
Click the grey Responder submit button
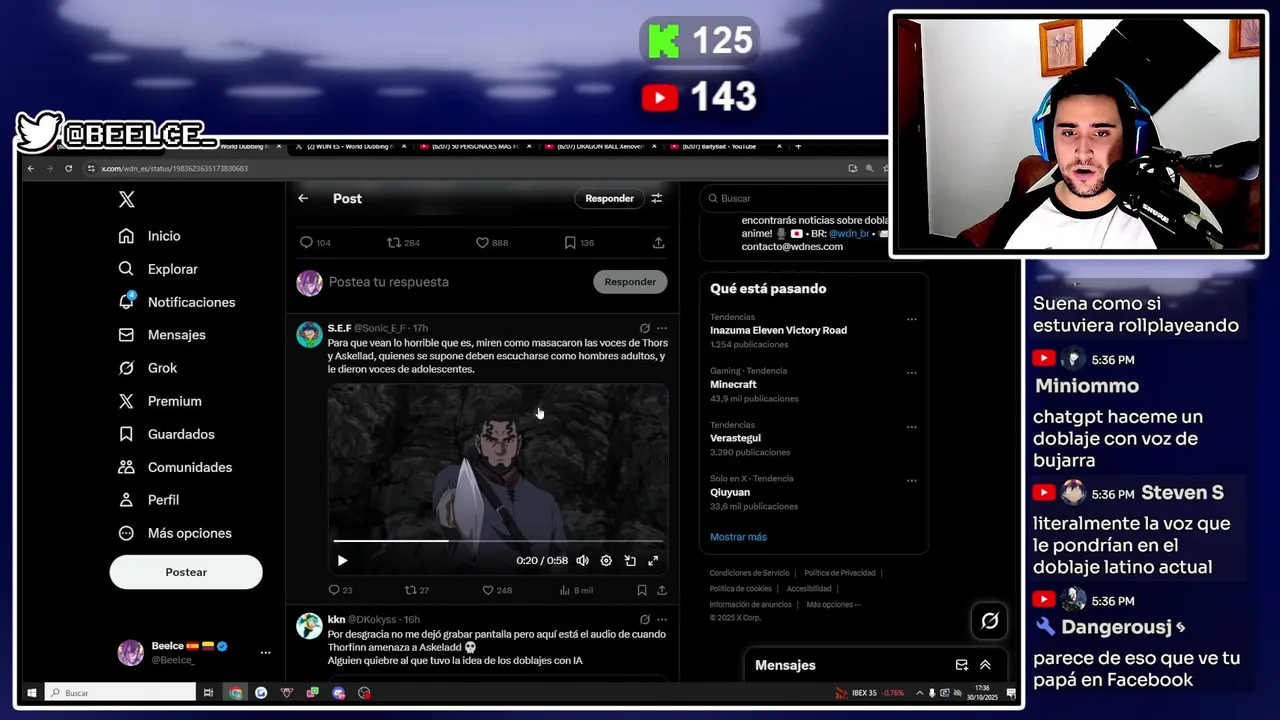[630, 282]
